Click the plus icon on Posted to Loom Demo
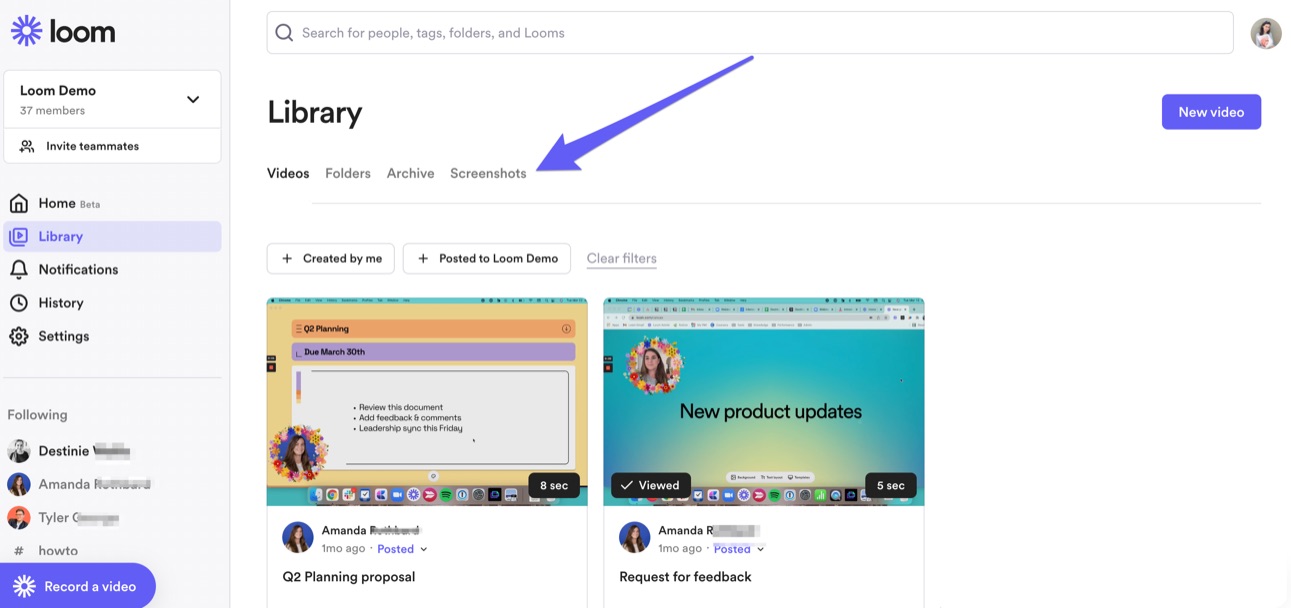Viewport: 1291px width, 608px height. coord(423,258)
